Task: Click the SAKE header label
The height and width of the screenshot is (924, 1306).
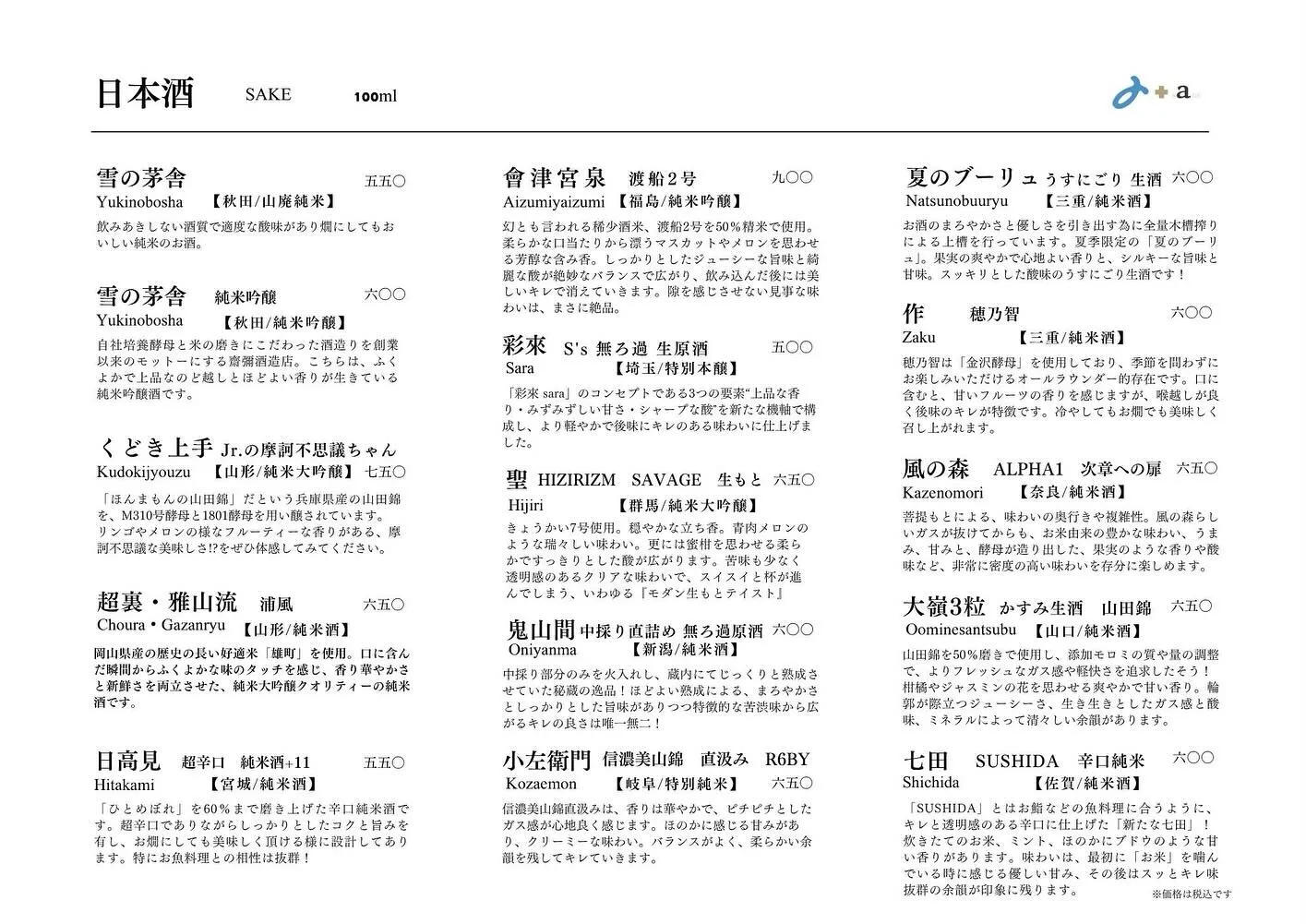Action: pos(266,94)
